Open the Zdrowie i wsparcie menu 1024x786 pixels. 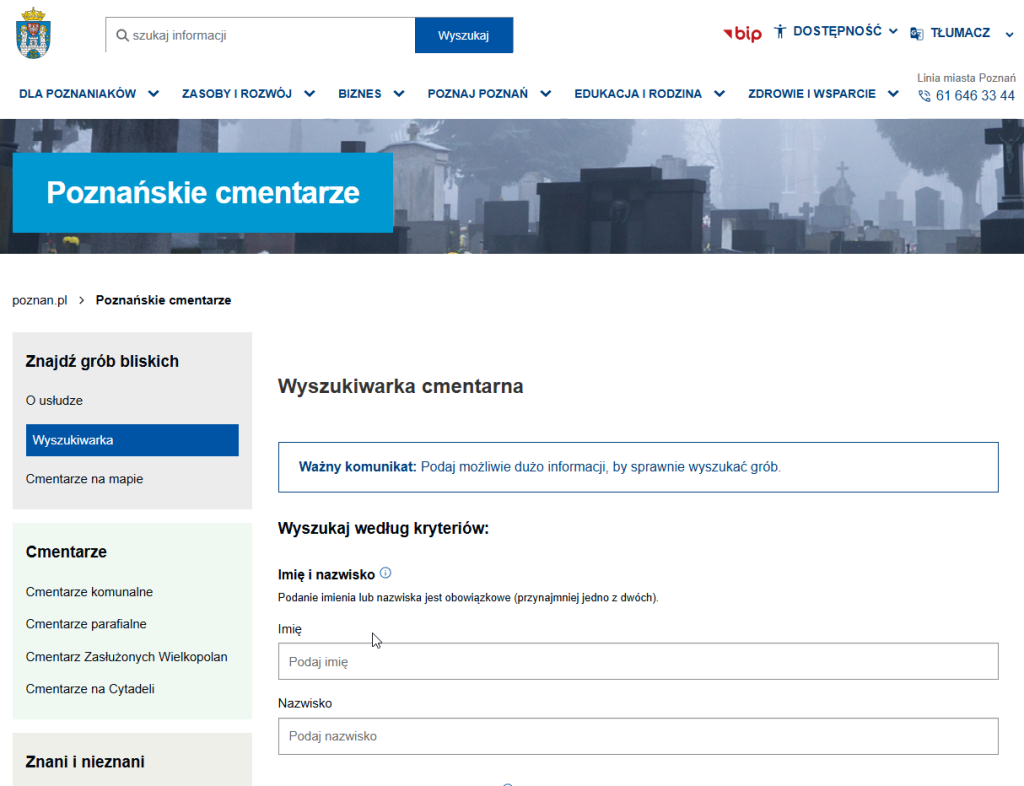click(x=812, y=94)
